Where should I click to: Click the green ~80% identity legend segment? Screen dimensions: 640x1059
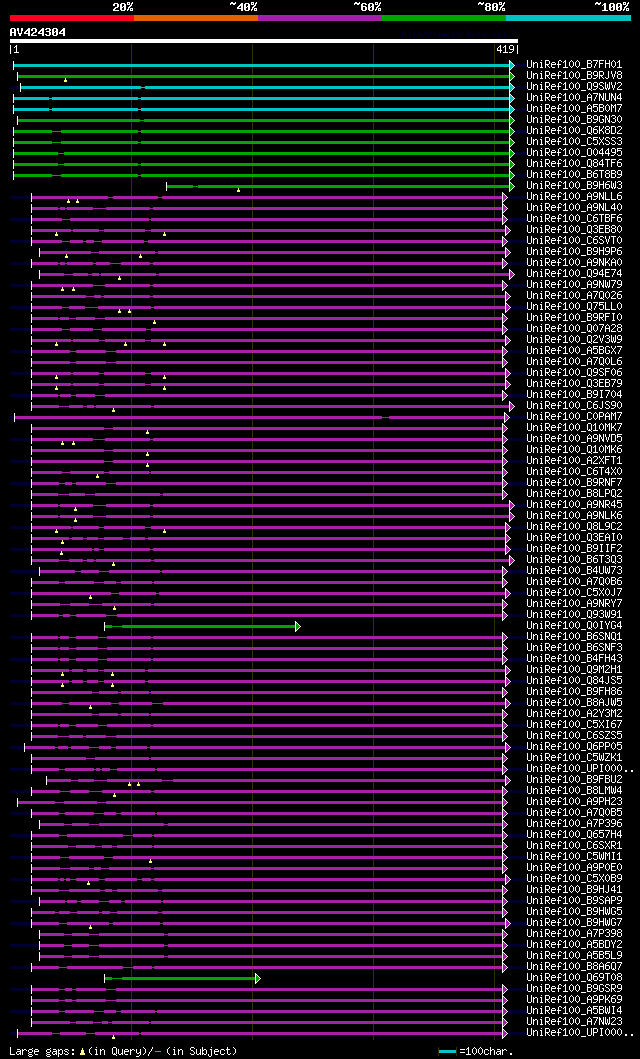[444, 18]
